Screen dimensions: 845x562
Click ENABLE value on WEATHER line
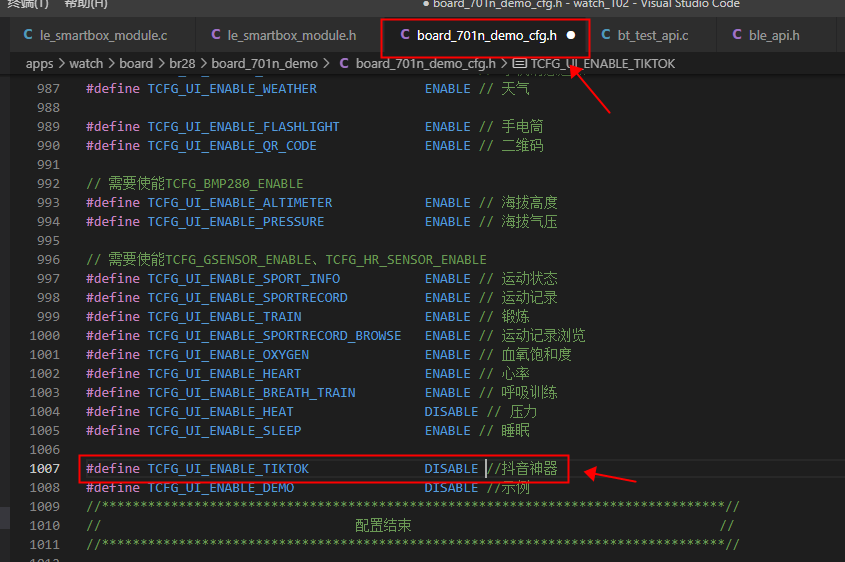(447, 89)
